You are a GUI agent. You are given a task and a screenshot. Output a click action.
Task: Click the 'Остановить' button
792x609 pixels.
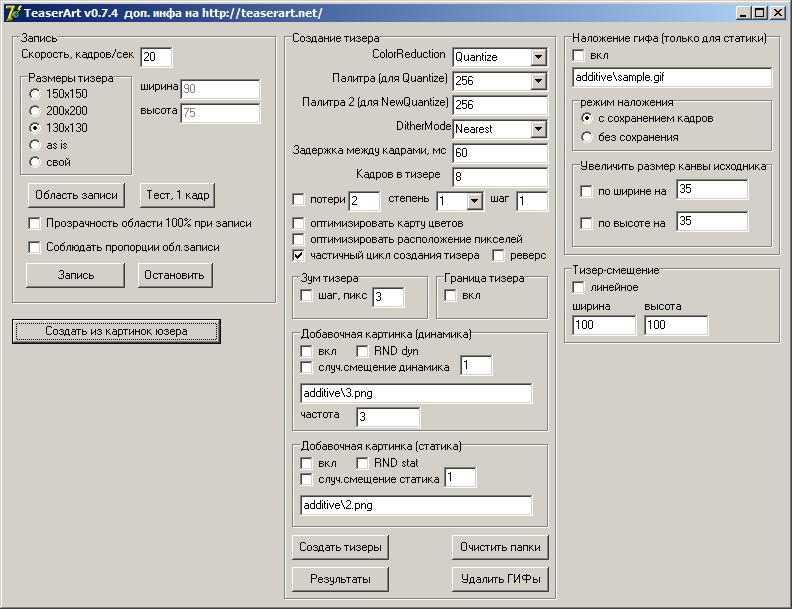pos(175,275)
